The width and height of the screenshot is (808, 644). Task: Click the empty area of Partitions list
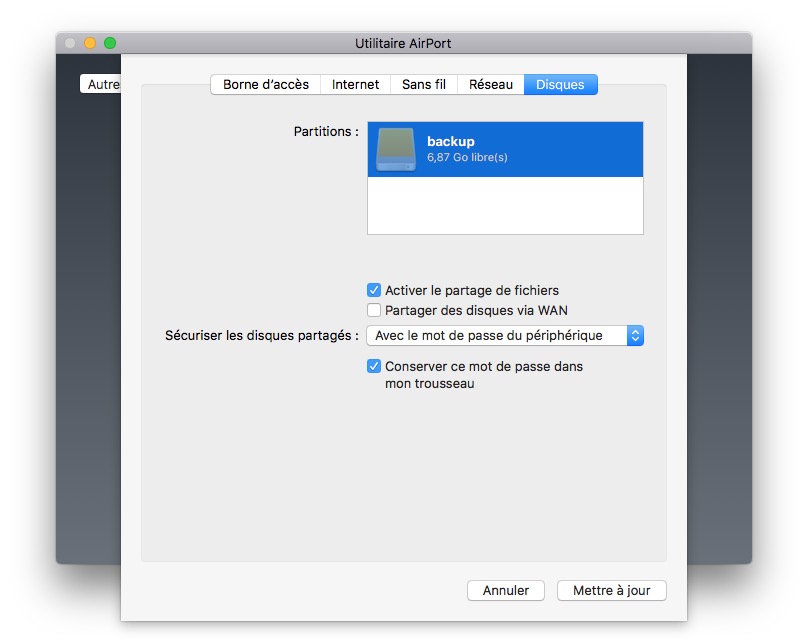[x=505, y=205]
